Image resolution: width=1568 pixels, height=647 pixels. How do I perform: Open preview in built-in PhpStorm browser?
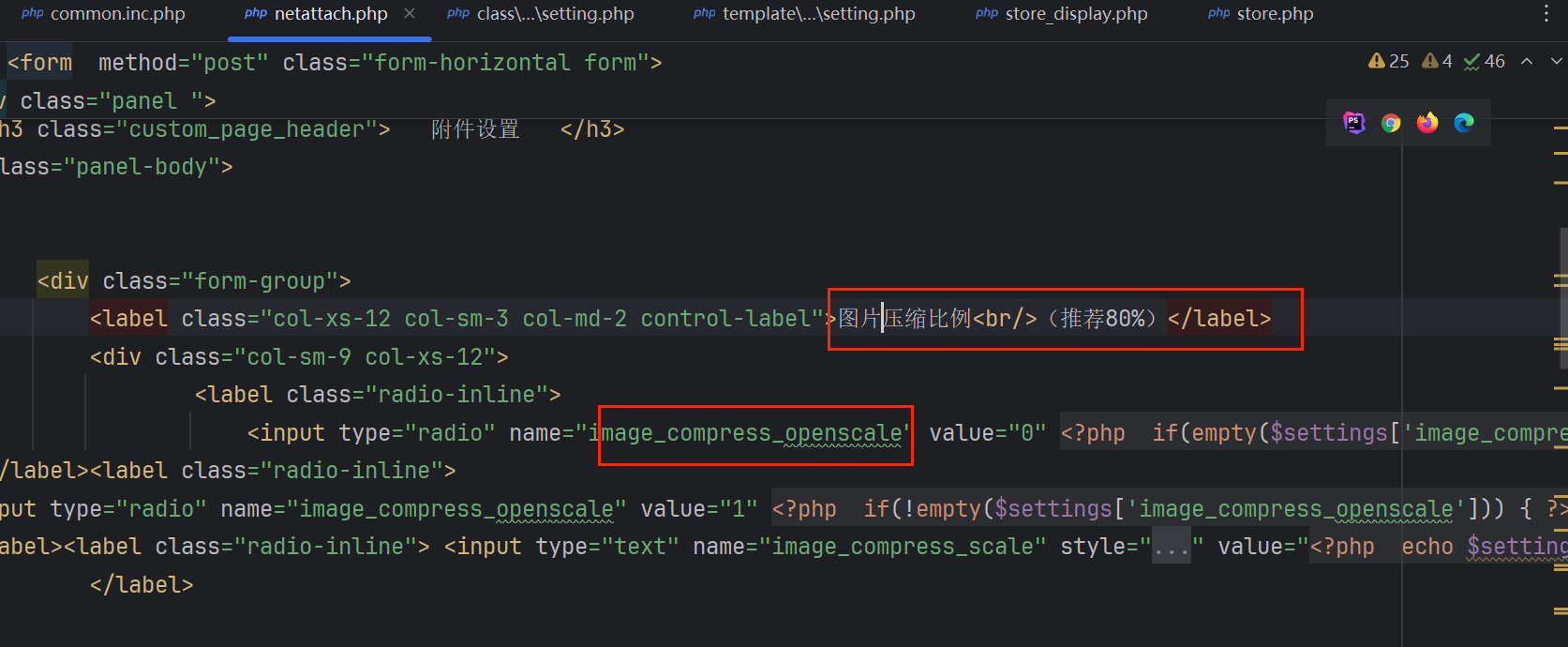click(1353, 123)
